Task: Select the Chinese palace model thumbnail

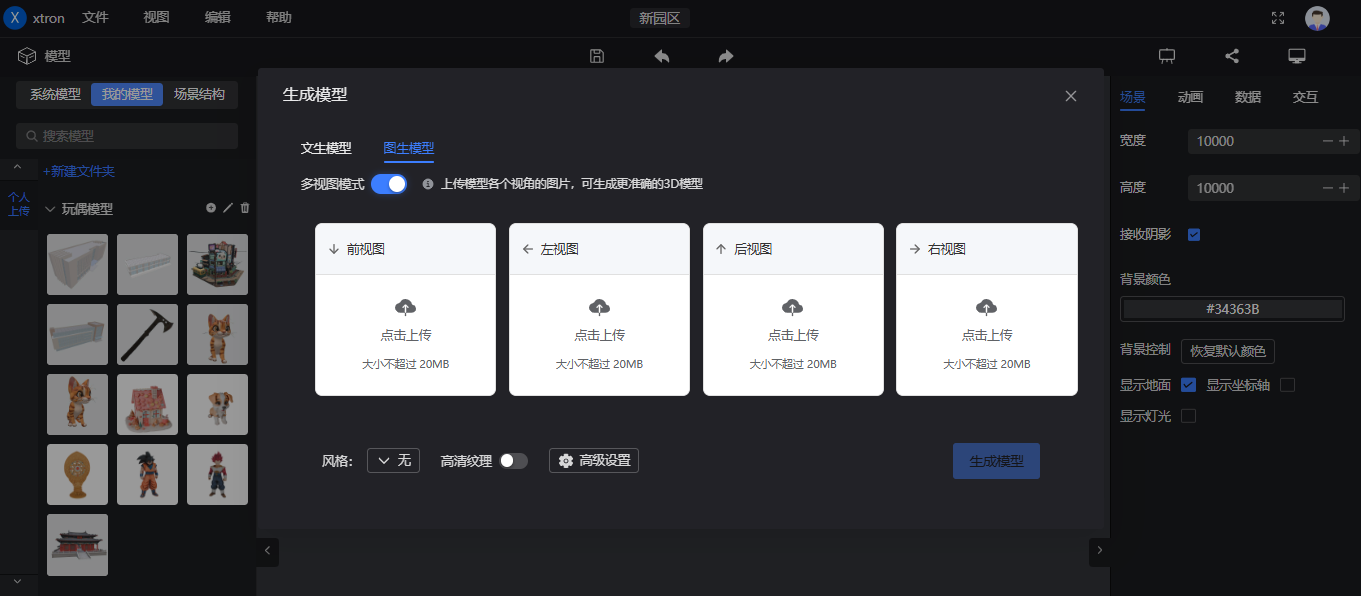Action: (x=77, y=544)
